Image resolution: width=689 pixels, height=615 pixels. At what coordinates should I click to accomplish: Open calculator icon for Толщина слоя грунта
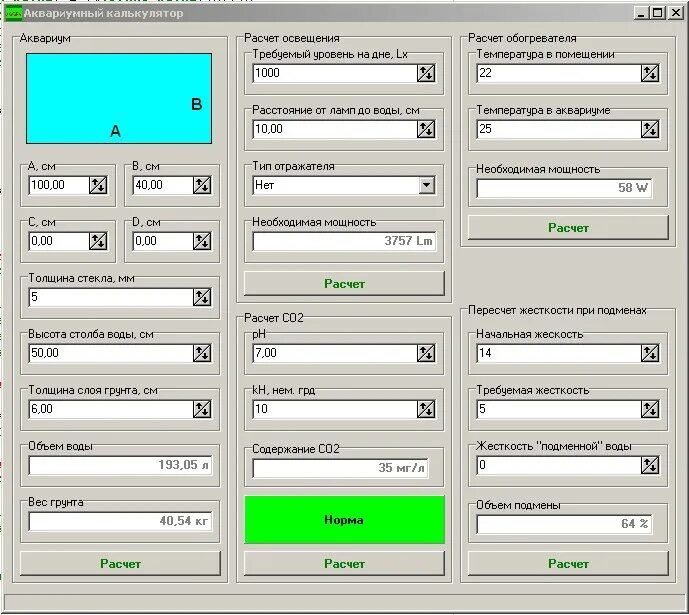click(x=202, y=409)
